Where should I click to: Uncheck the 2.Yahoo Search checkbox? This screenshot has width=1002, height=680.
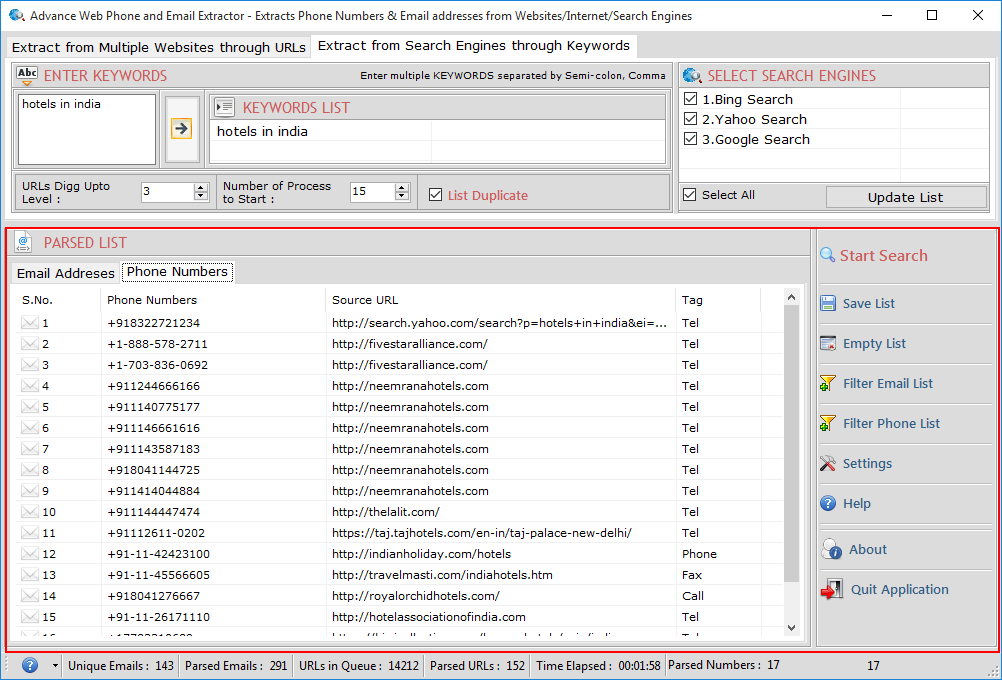coord(690,119)
